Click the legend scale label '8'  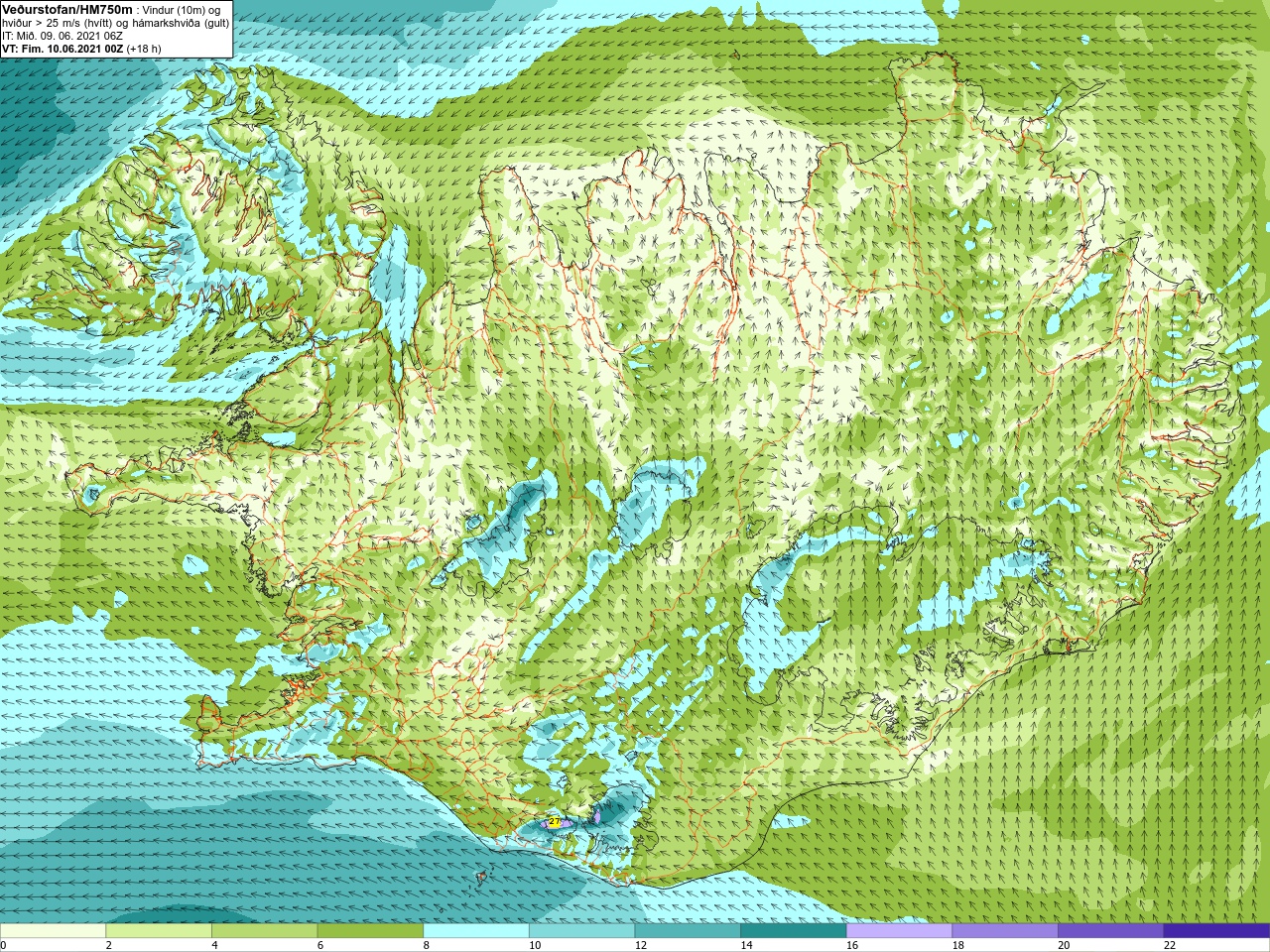(427, 945)
